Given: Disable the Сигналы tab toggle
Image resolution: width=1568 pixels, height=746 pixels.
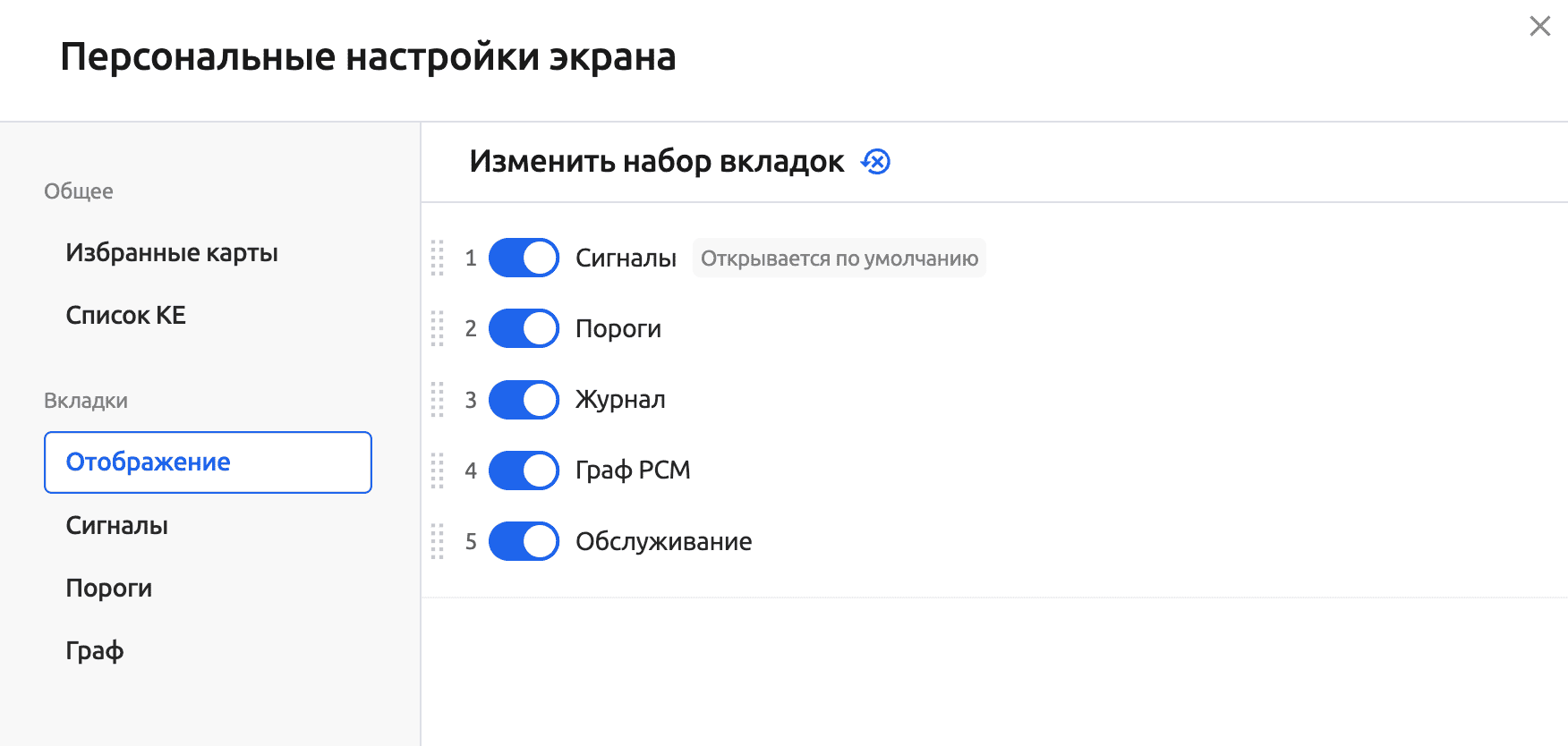Looking at the screenshot, I should point(524,258).
